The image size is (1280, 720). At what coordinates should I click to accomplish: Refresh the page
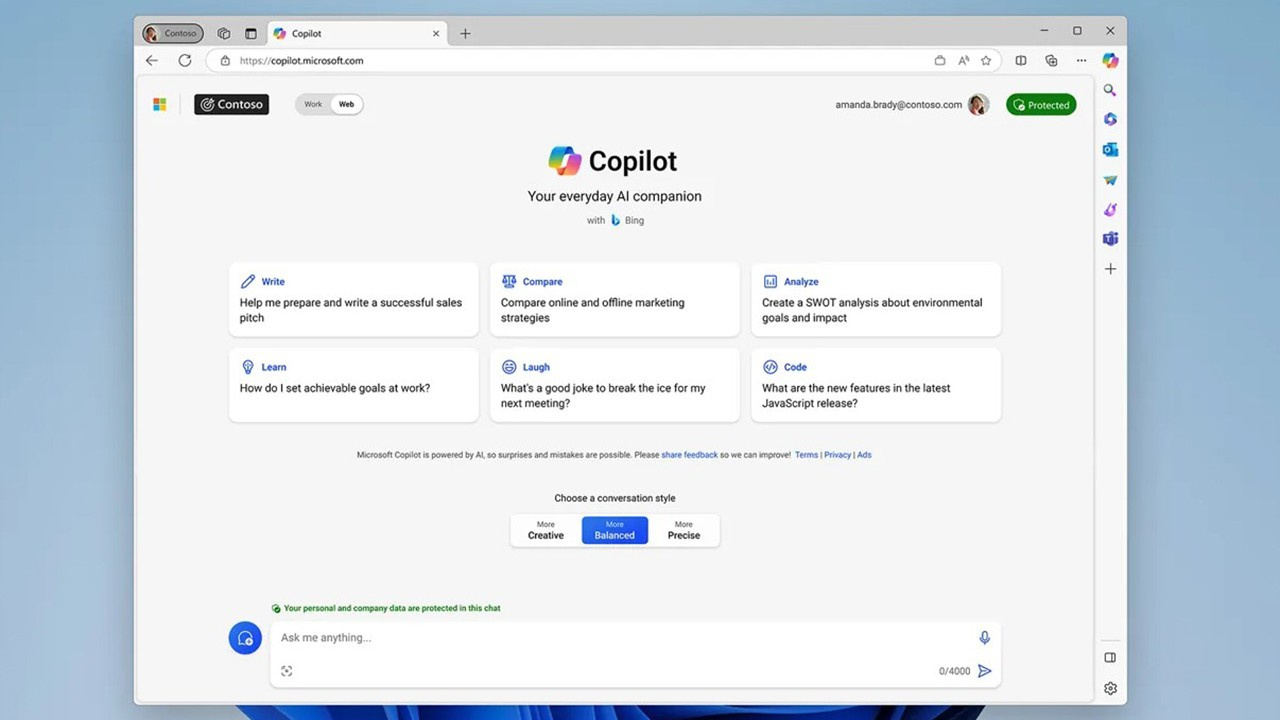pyautogui.click(x=185, y=60)
